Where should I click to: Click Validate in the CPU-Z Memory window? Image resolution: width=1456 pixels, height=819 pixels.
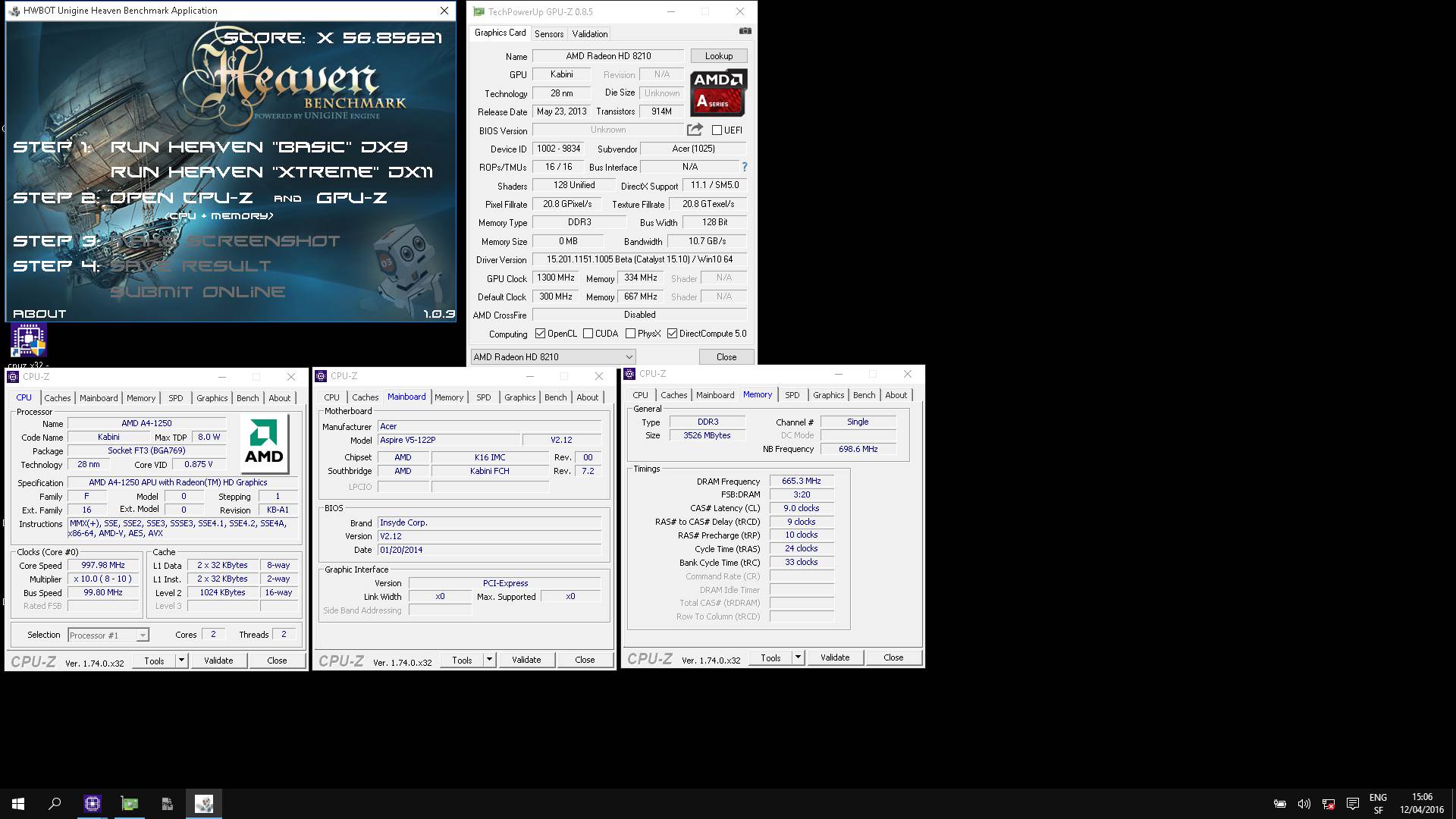[835, 657]
